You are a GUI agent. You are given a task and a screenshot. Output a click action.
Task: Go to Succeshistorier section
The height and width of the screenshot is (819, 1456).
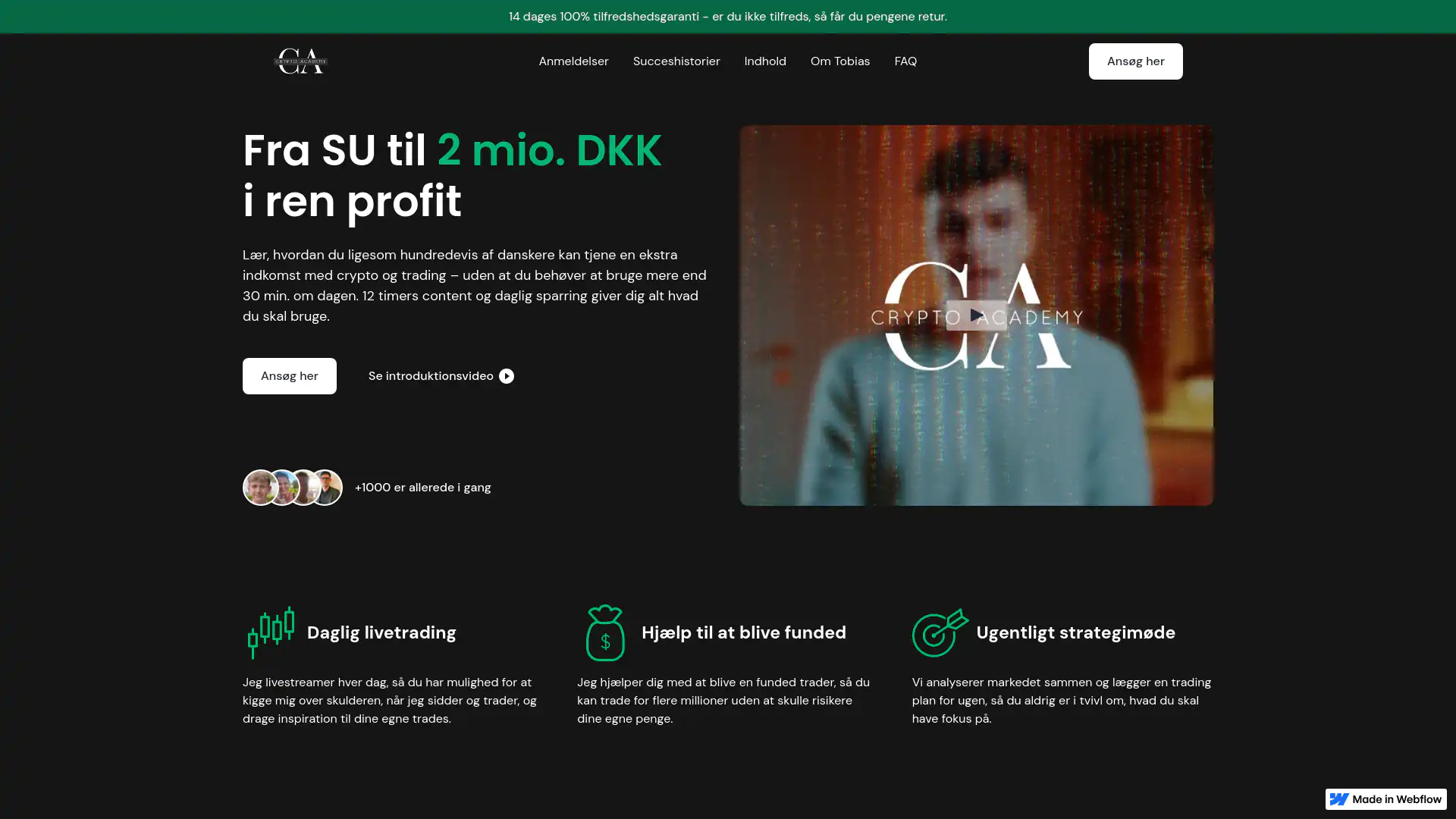(x=676, y=61)
